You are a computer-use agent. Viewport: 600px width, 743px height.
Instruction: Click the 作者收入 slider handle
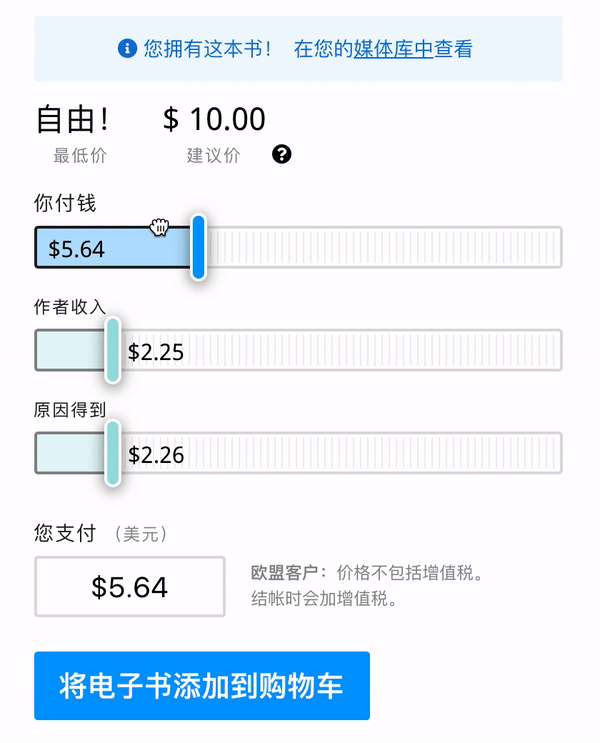[x=113, y=350]
